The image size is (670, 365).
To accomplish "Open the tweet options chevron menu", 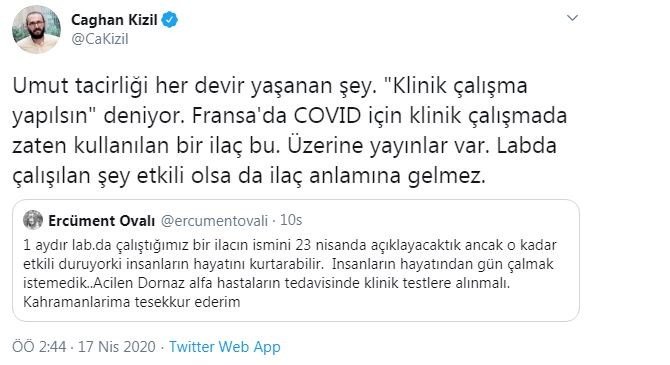I will click(572, 18).
